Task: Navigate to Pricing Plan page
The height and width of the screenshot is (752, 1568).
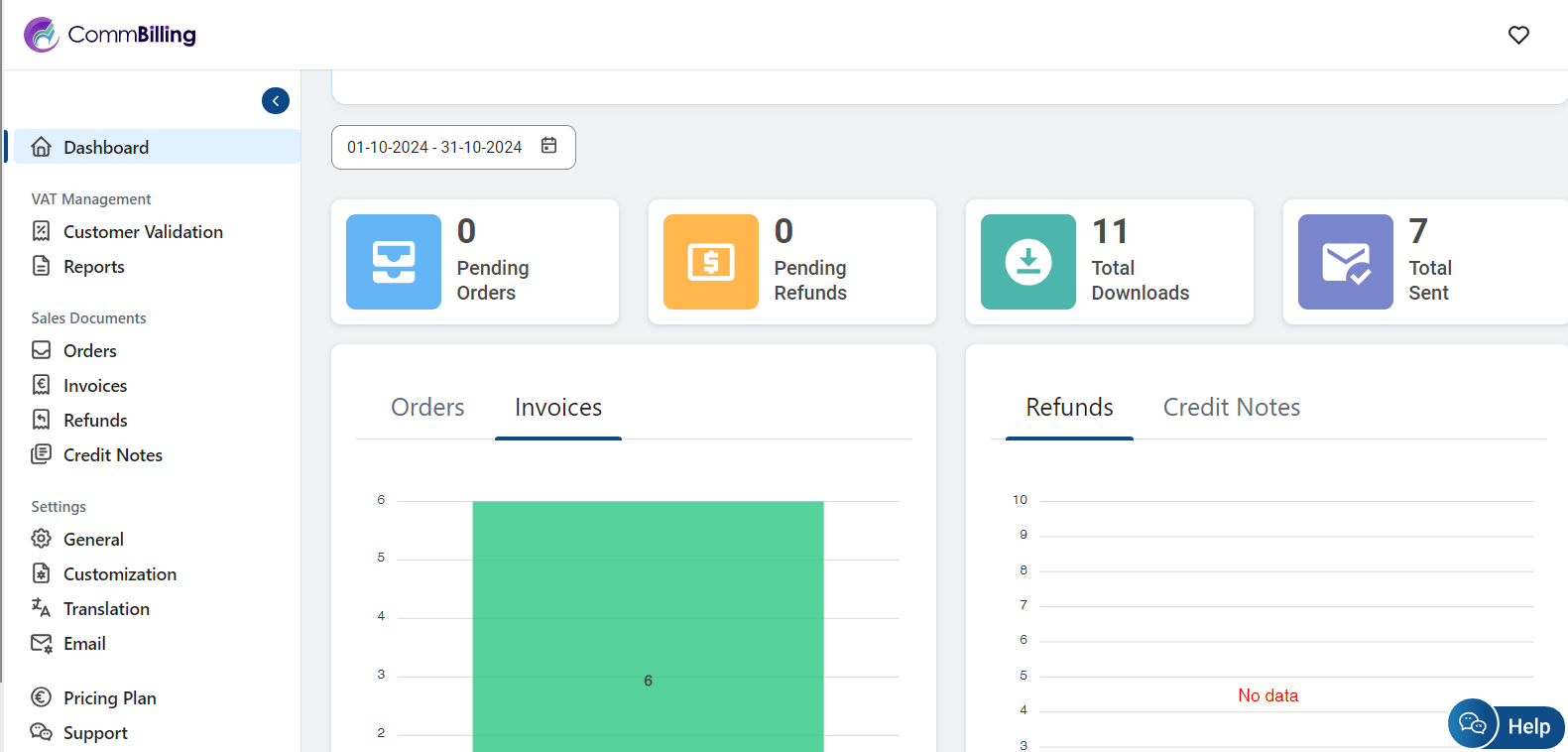Action: click(x=109, y=698)
